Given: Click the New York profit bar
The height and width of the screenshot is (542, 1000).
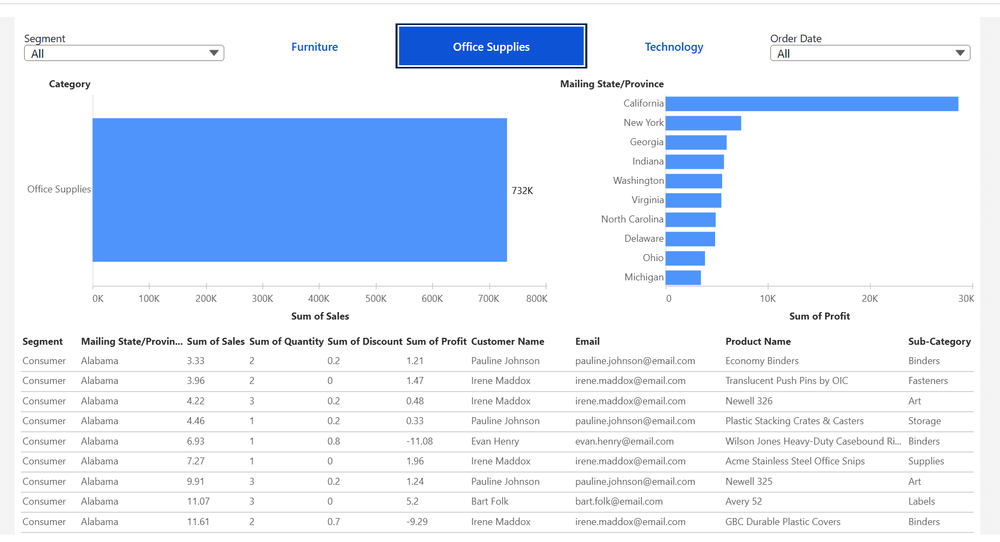Looking at the screenshot, I should (703, 123).
